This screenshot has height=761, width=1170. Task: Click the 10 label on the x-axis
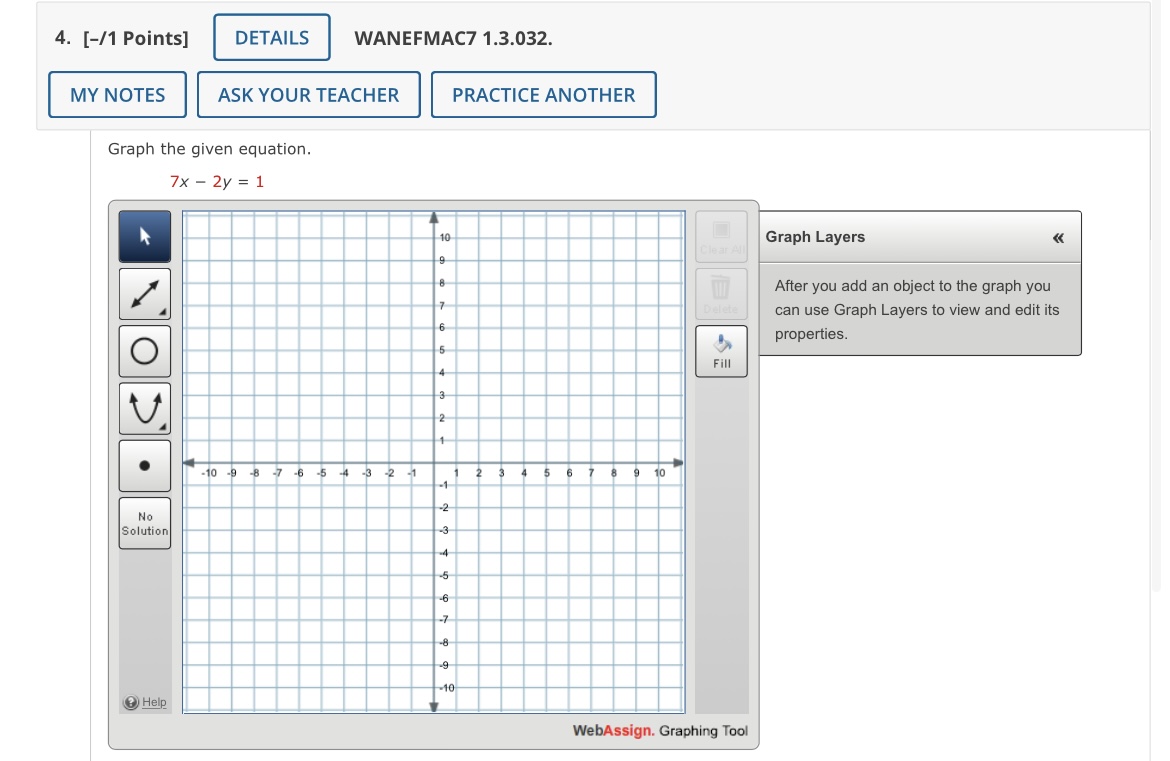(x=660, y=473)
